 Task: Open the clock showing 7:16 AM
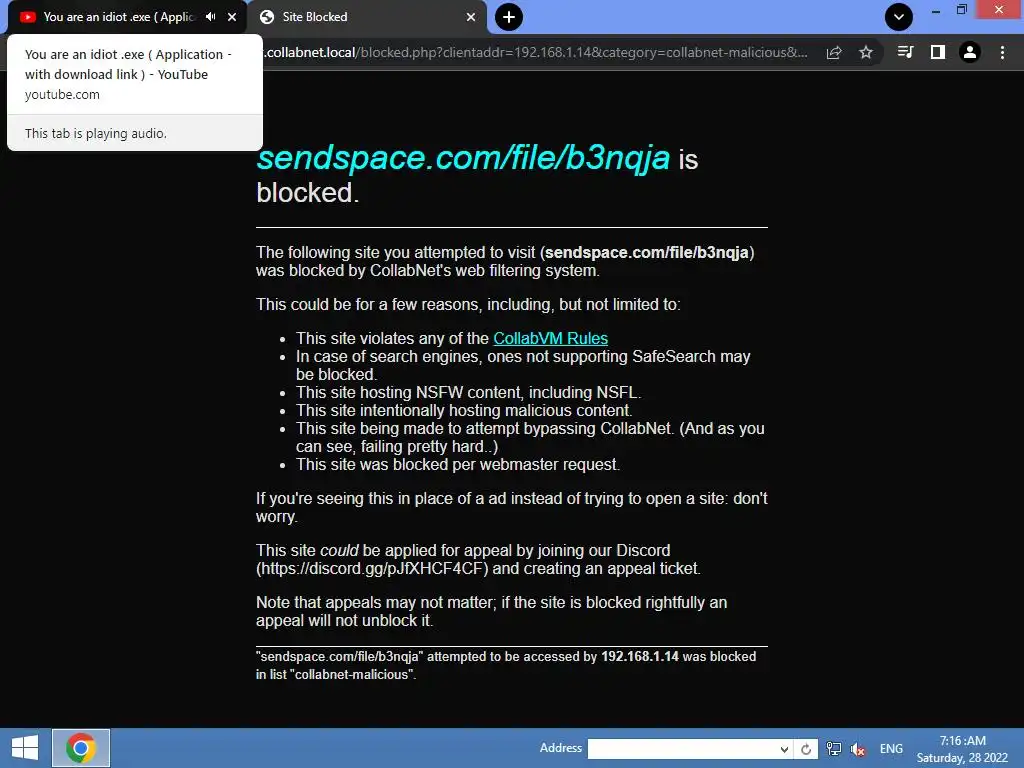coord(963,749)
